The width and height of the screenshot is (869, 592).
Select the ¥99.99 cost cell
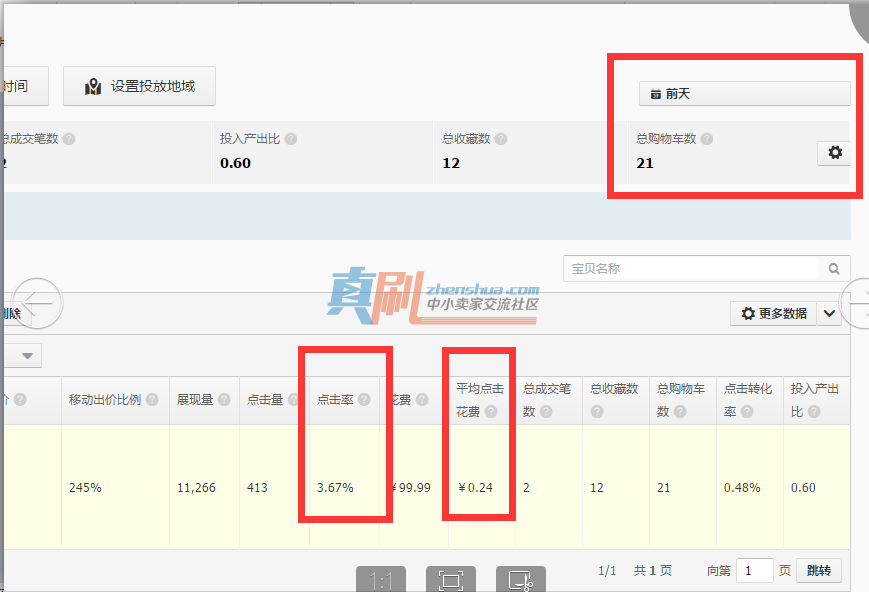point(411,488)
